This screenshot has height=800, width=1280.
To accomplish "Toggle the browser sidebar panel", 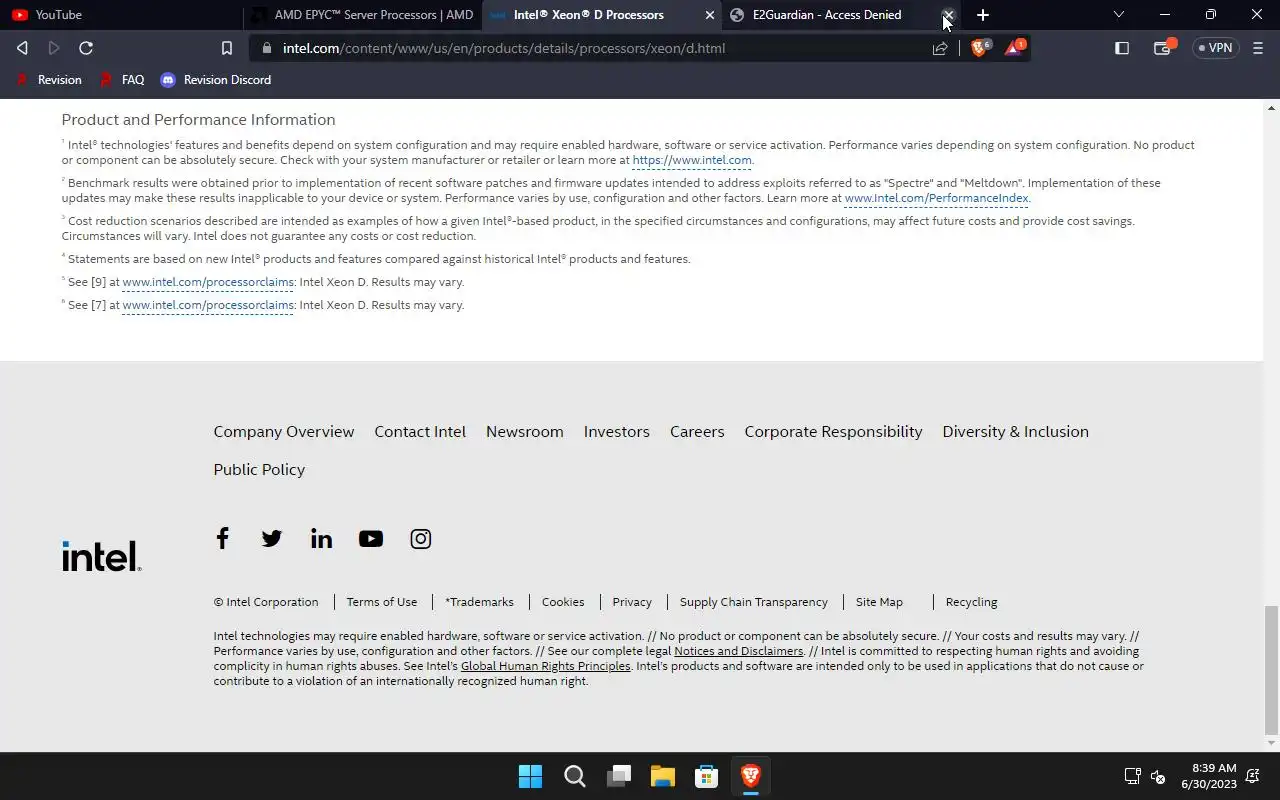I will point(1122,48).
